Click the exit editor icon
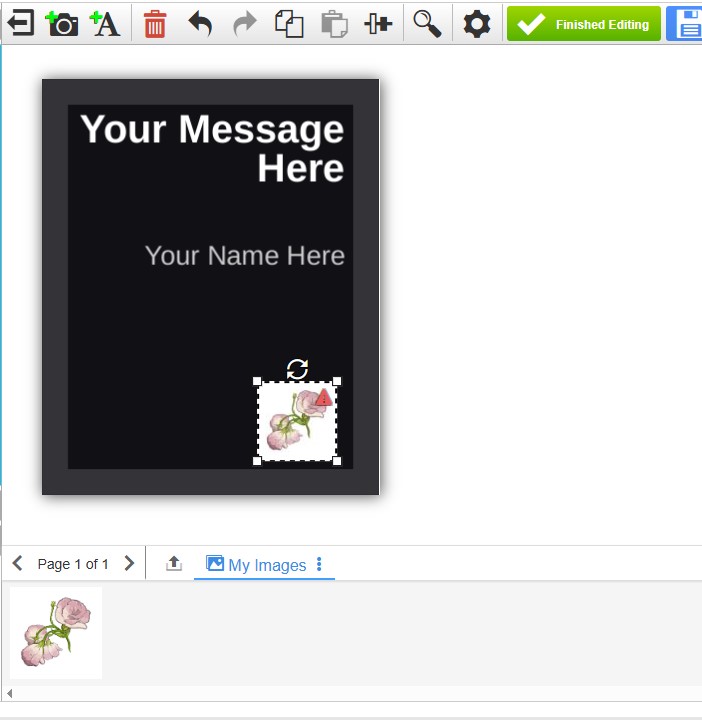 (x=21, y=23)
